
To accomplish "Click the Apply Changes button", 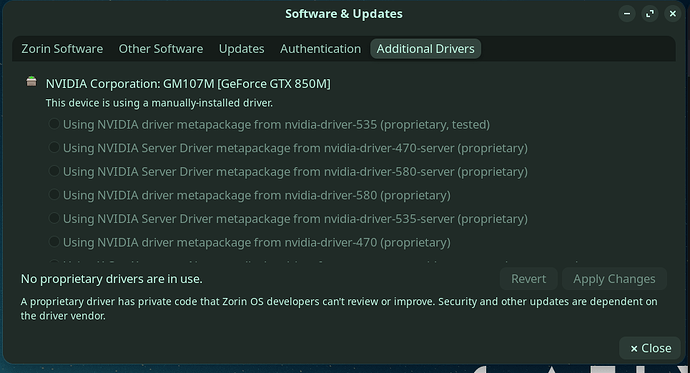I will tap(614, 279).
